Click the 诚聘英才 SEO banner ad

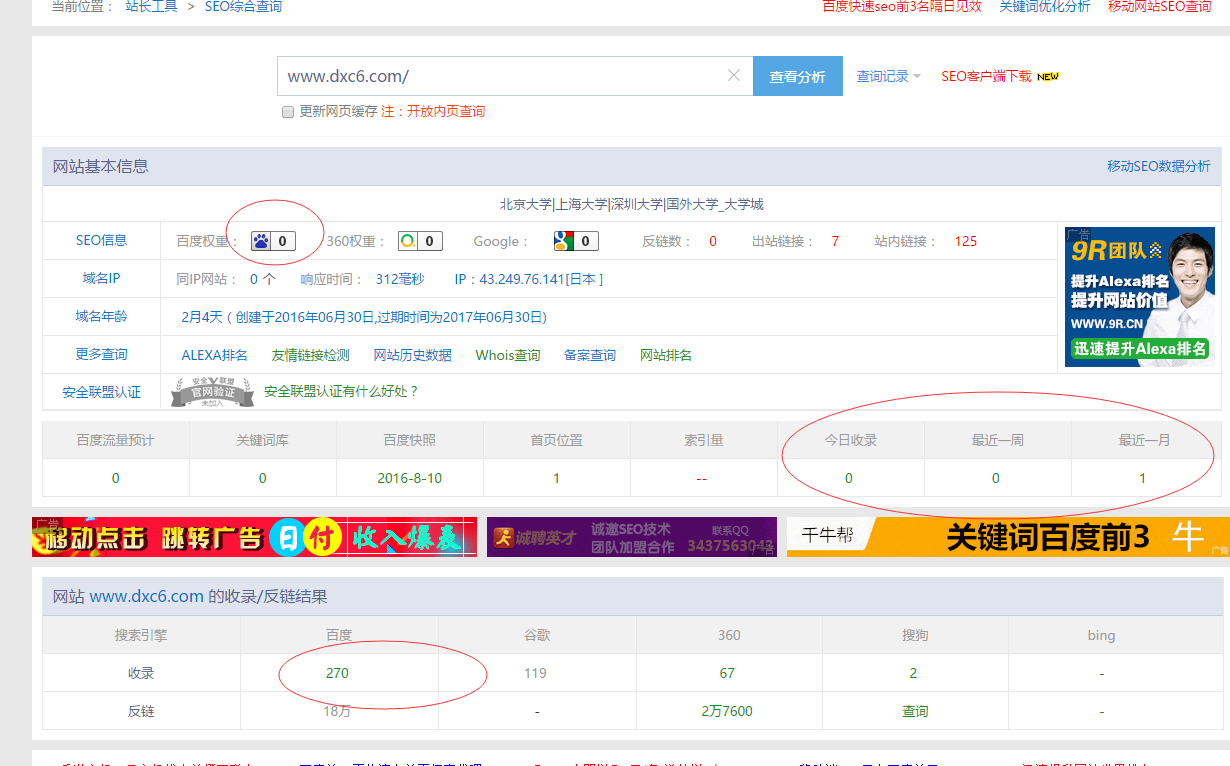coord(631,537)
